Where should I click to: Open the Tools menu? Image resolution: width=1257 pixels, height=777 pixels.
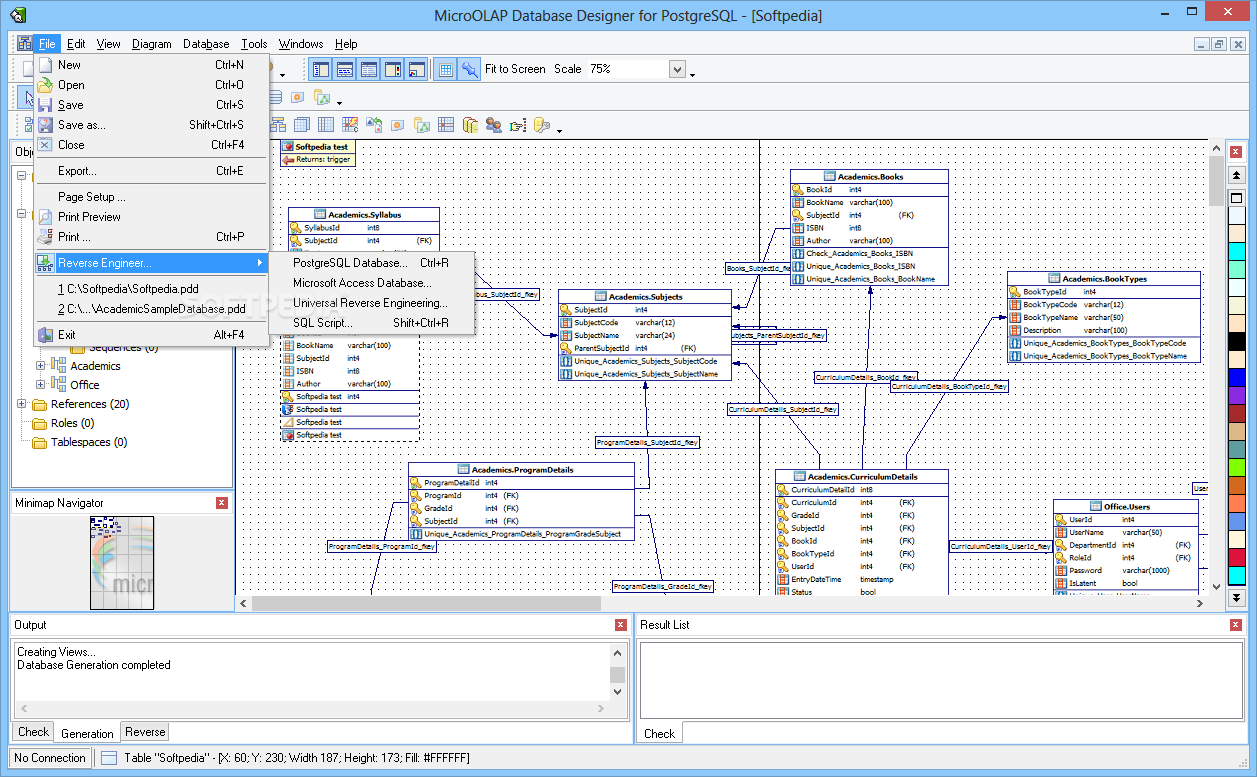[255, 44]
